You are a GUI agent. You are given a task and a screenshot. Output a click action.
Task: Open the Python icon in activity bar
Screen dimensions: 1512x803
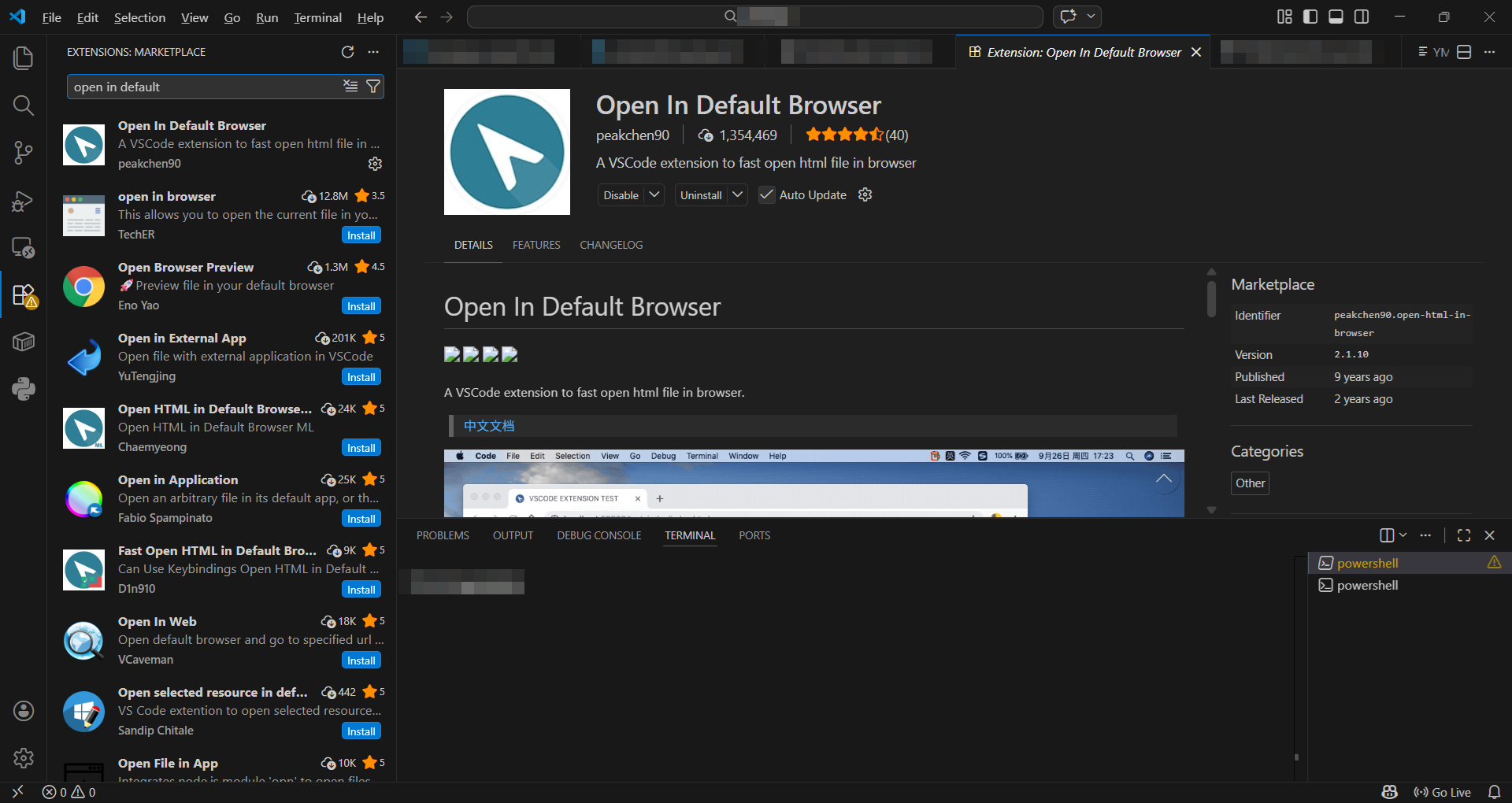click(x=24, y=389)
